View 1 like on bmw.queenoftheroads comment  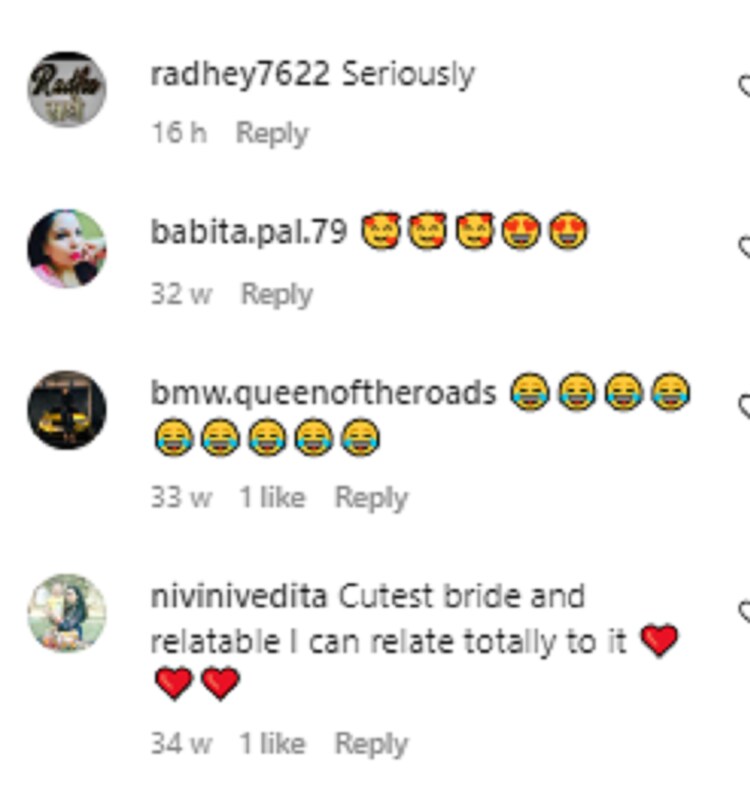273,497
